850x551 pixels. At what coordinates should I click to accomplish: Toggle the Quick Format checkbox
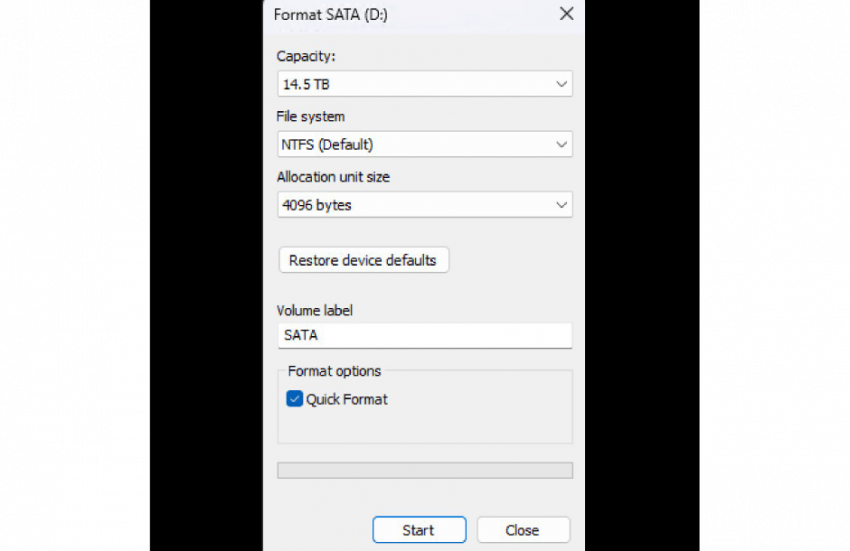click(295, 399)
